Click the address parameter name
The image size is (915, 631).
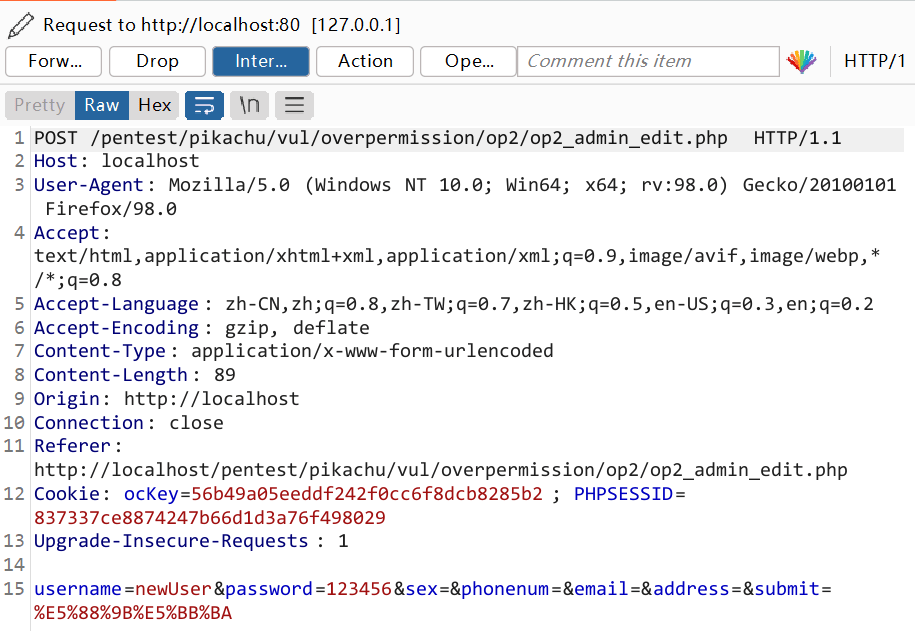click(692, 590)
